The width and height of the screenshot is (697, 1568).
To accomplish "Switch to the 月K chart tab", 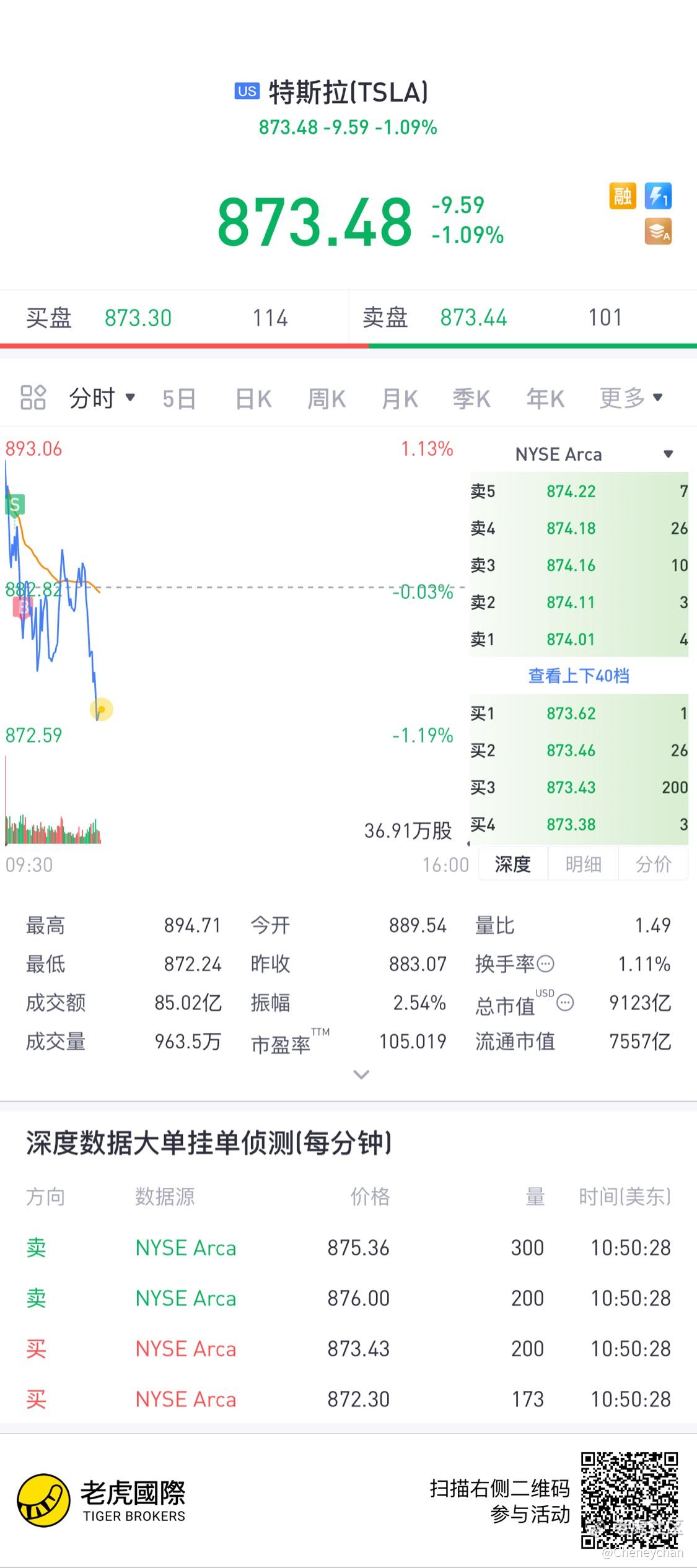I will click(400, 399).
